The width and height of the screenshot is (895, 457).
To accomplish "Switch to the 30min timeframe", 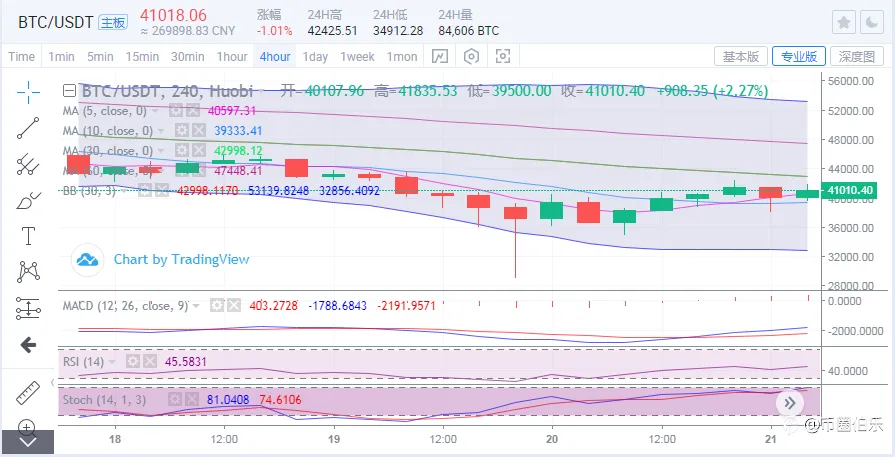I will click(x=188, y=56).
